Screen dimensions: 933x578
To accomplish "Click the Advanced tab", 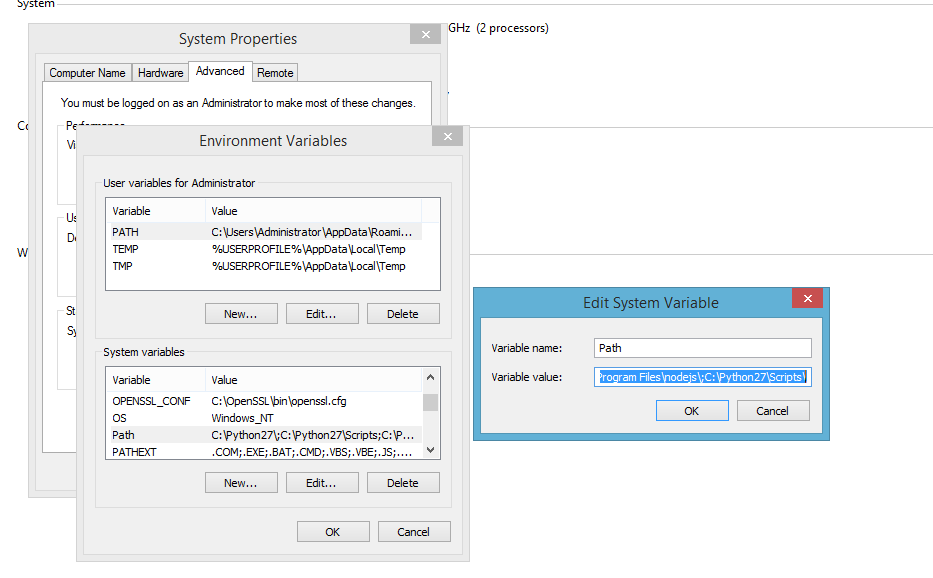I will click(220, 71).
